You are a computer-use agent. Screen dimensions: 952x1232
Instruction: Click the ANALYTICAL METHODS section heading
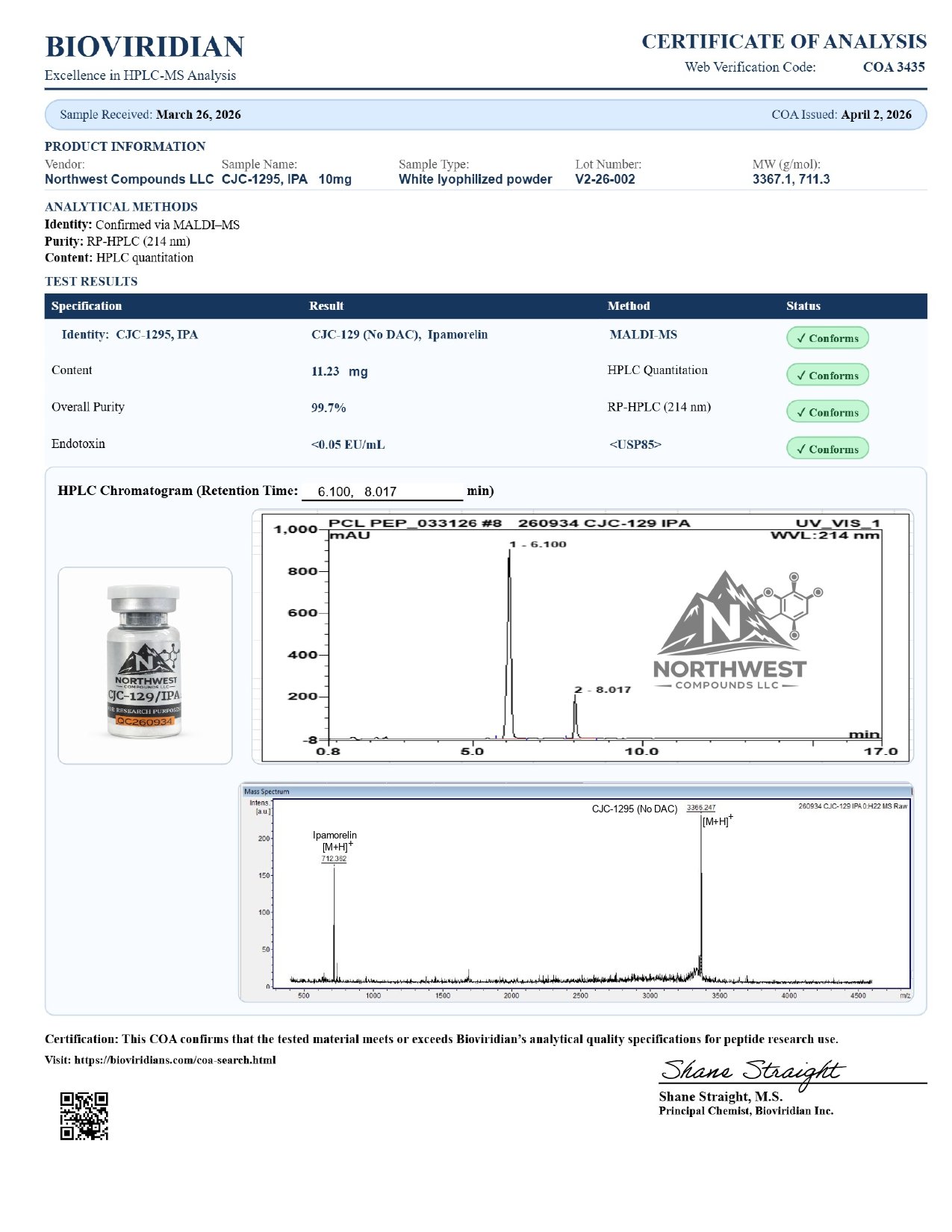(x=121, y=207)
